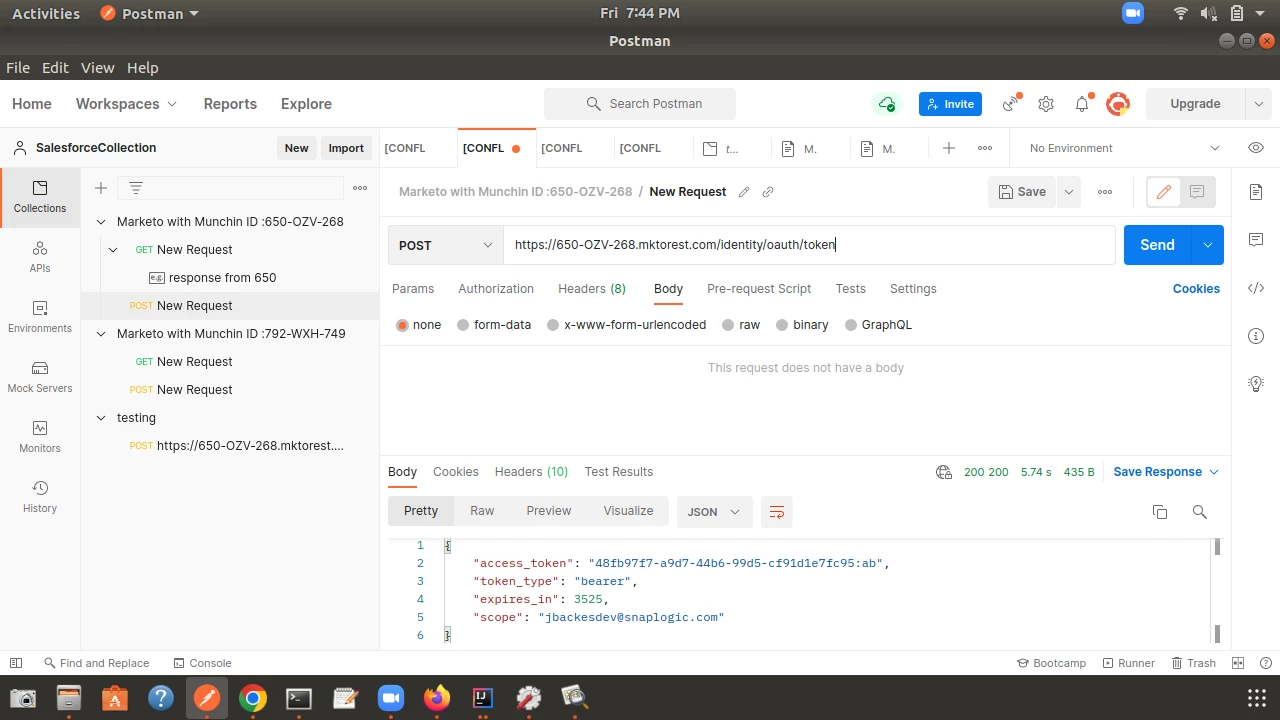Collapse the testing collection

point(101,418)
